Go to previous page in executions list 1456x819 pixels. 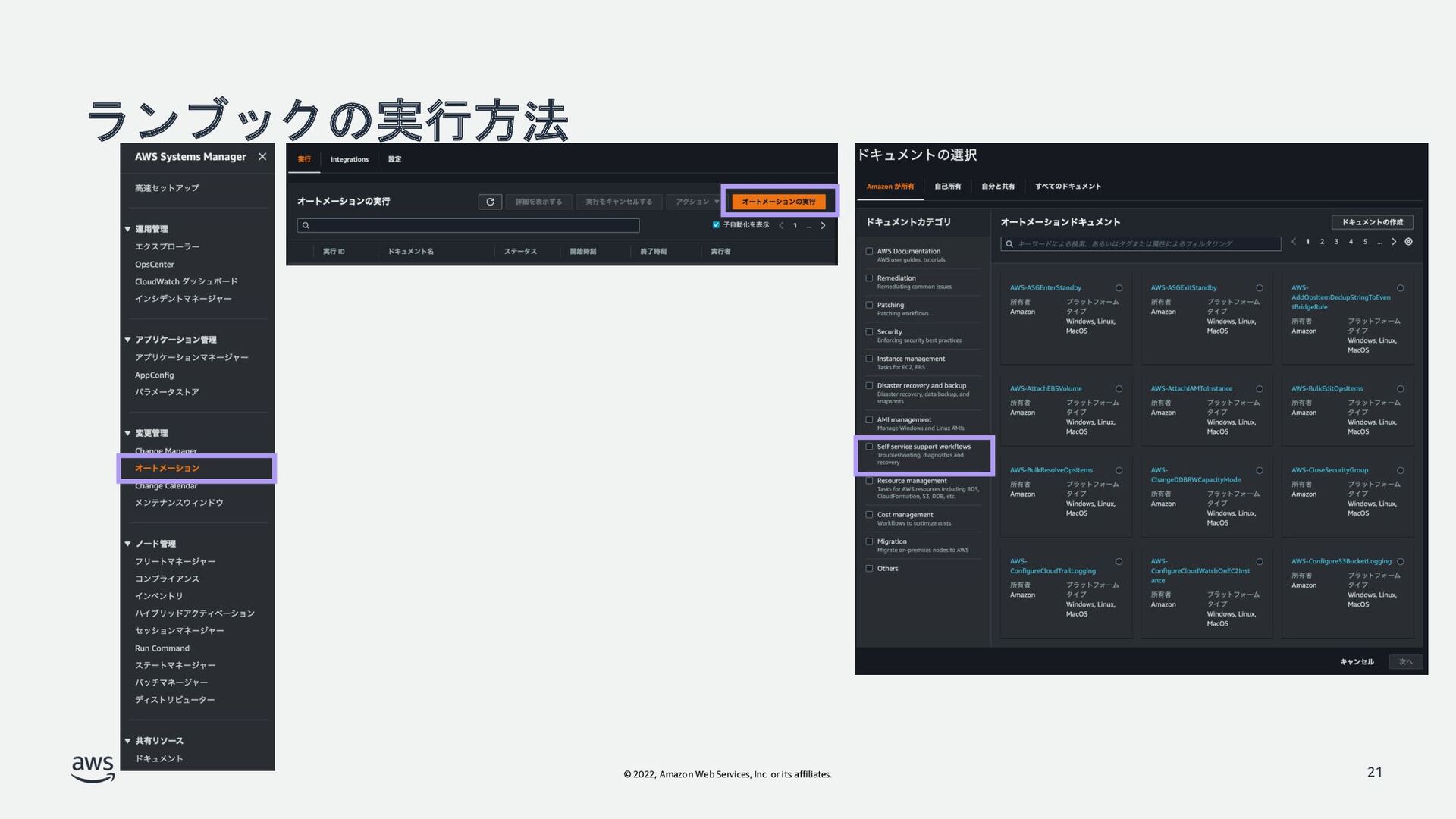pos(781,226)
